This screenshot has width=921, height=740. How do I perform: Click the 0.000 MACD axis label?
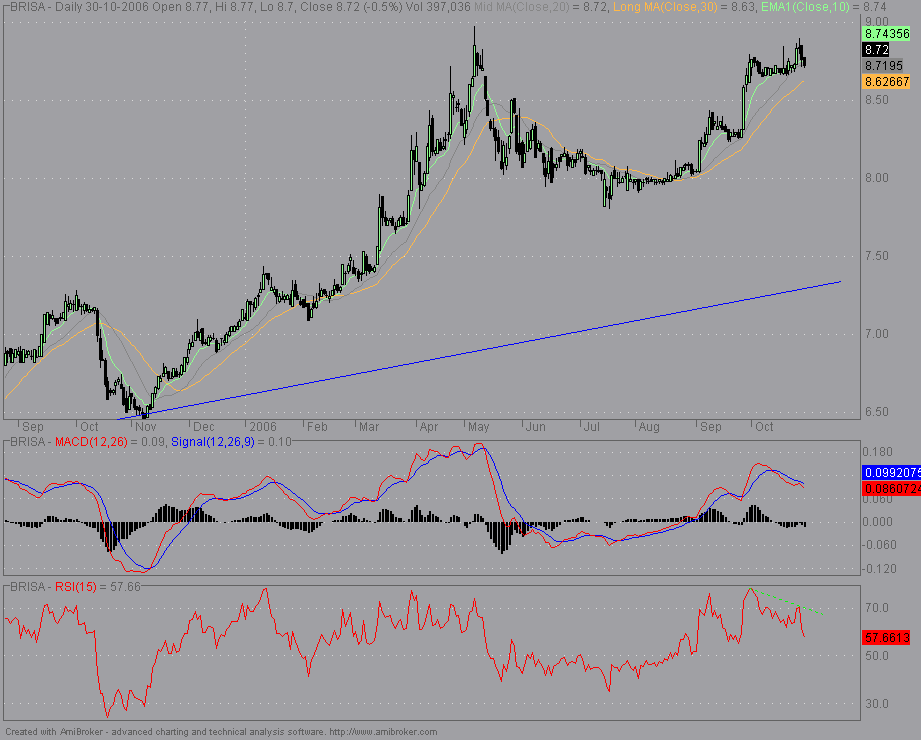tap(878, 522)
